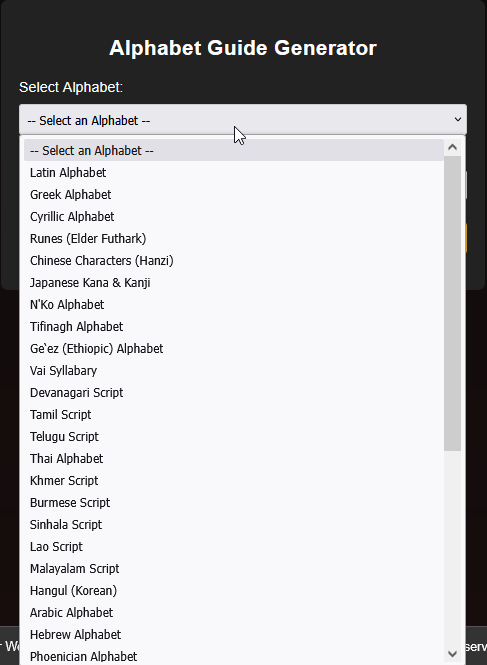Select Runes (Elder Futhark) entry
The height and width of the screenshot is (665, 487).
[234, 239]
